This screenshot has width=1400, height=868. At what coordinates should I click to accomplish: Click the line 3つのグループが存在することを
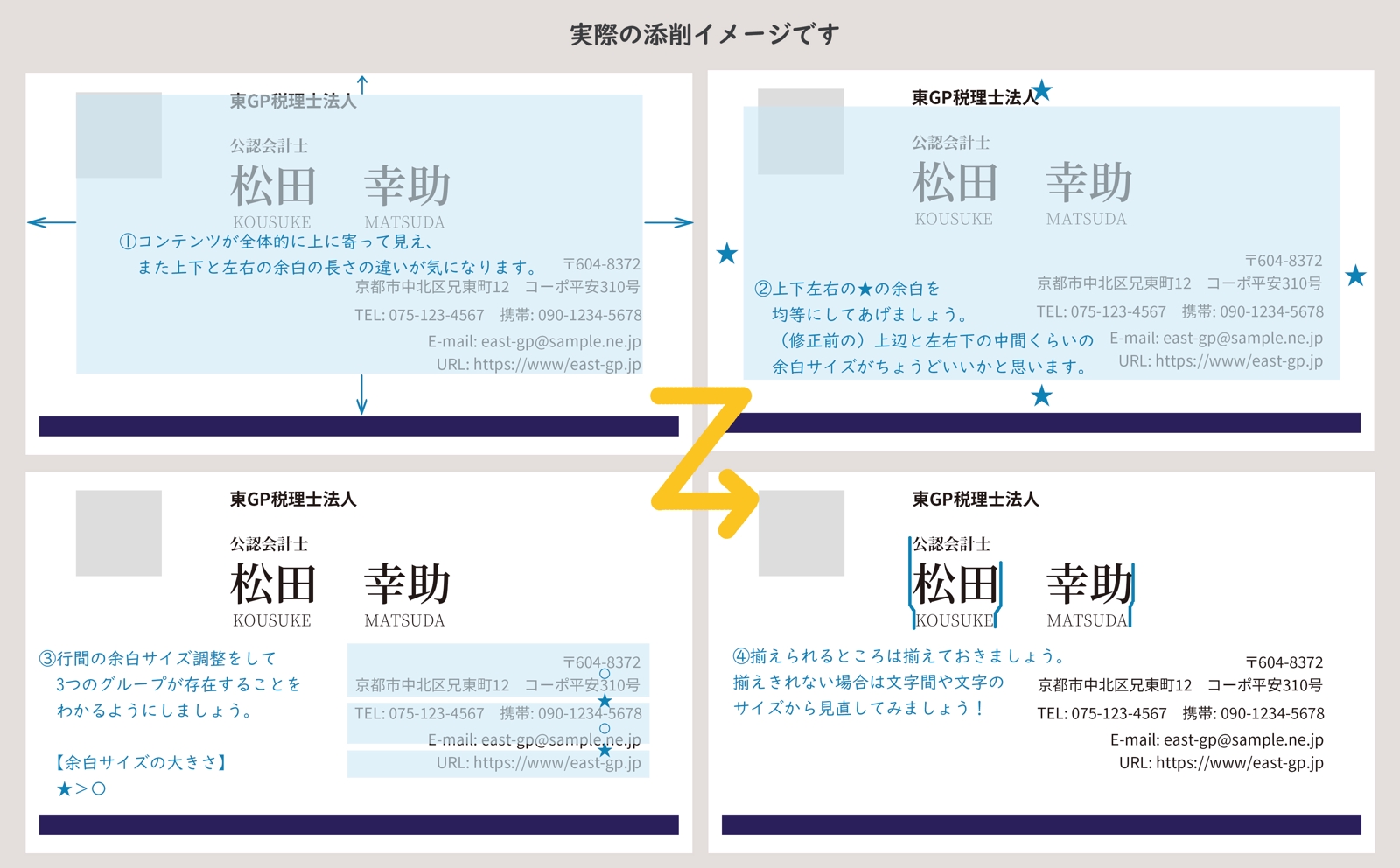pyautogui.click(x=178, y=684)
